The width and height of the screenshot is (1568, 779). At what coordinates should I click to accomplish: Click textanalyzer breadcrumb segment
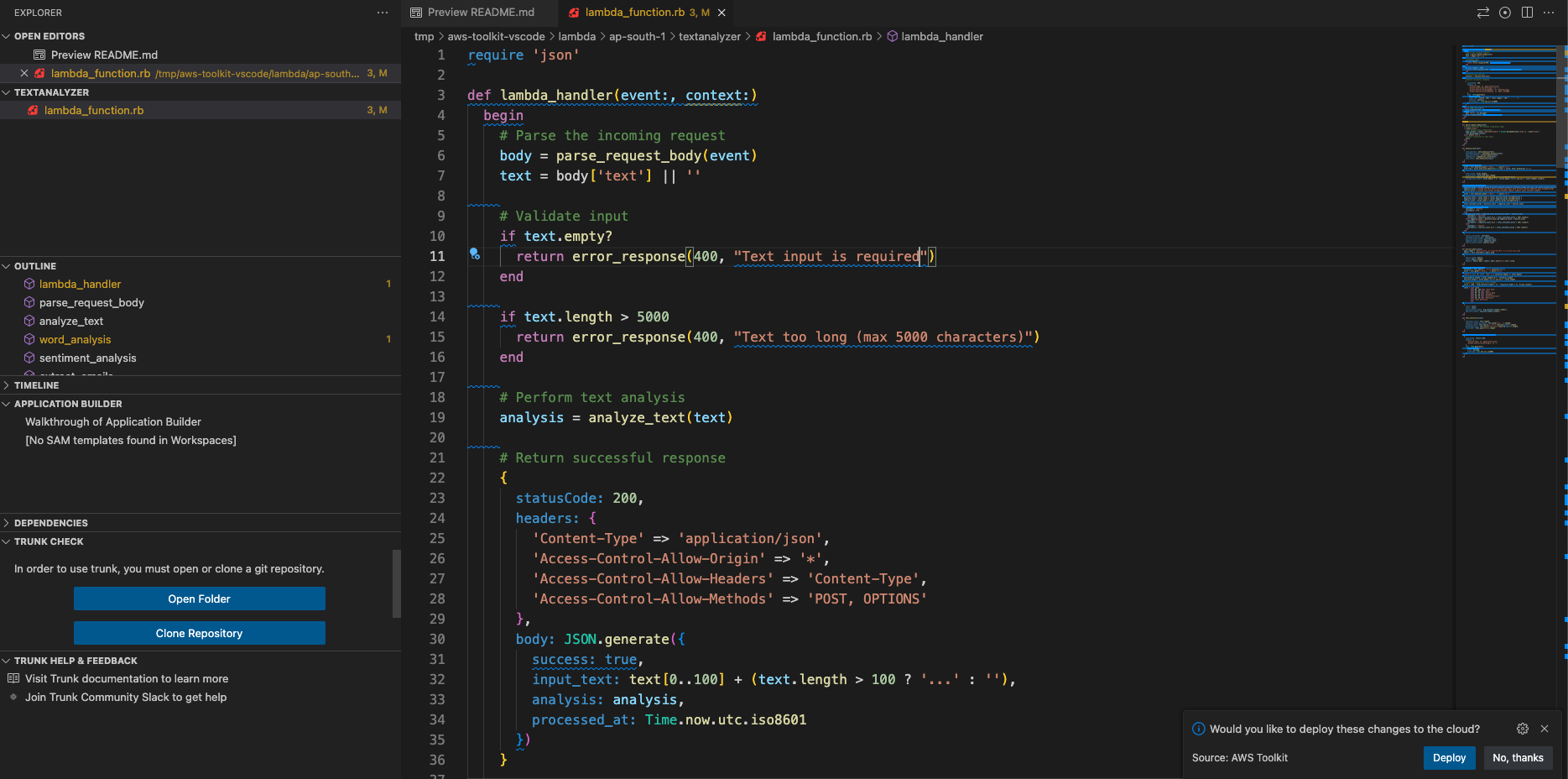(x=710, y=36)
